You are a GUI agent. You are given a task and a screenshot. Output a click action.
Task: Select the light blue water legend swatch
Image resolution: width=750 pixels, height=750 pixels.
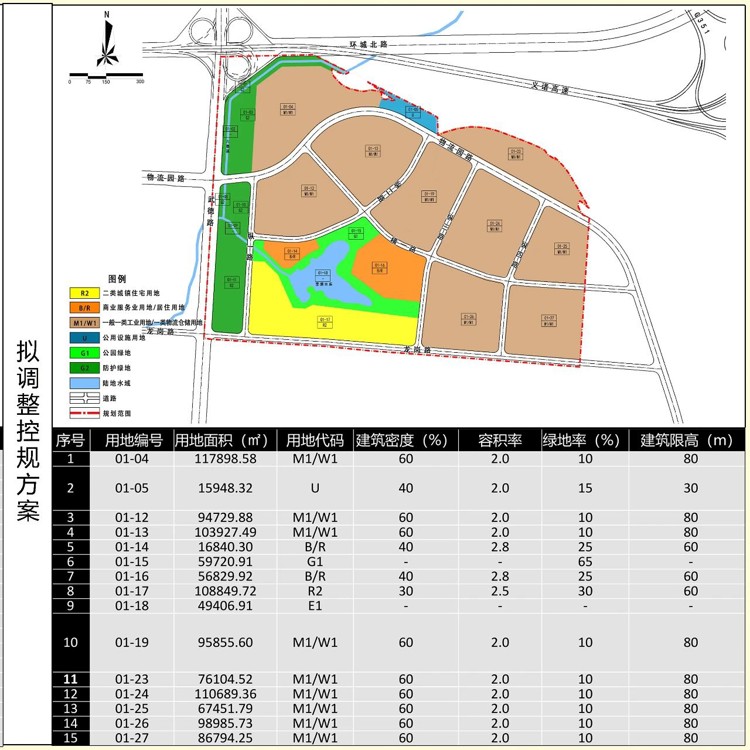[x=85, y=383]
